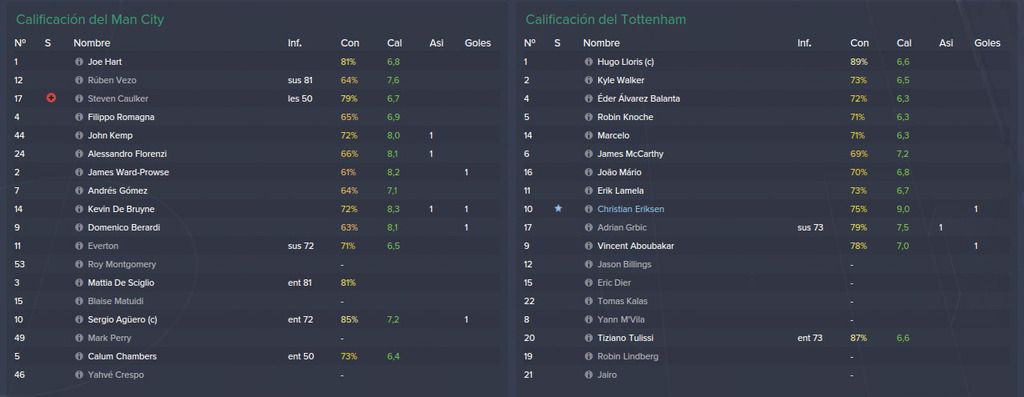Click the star icon next to Christian Eriksen

(558, 209)
